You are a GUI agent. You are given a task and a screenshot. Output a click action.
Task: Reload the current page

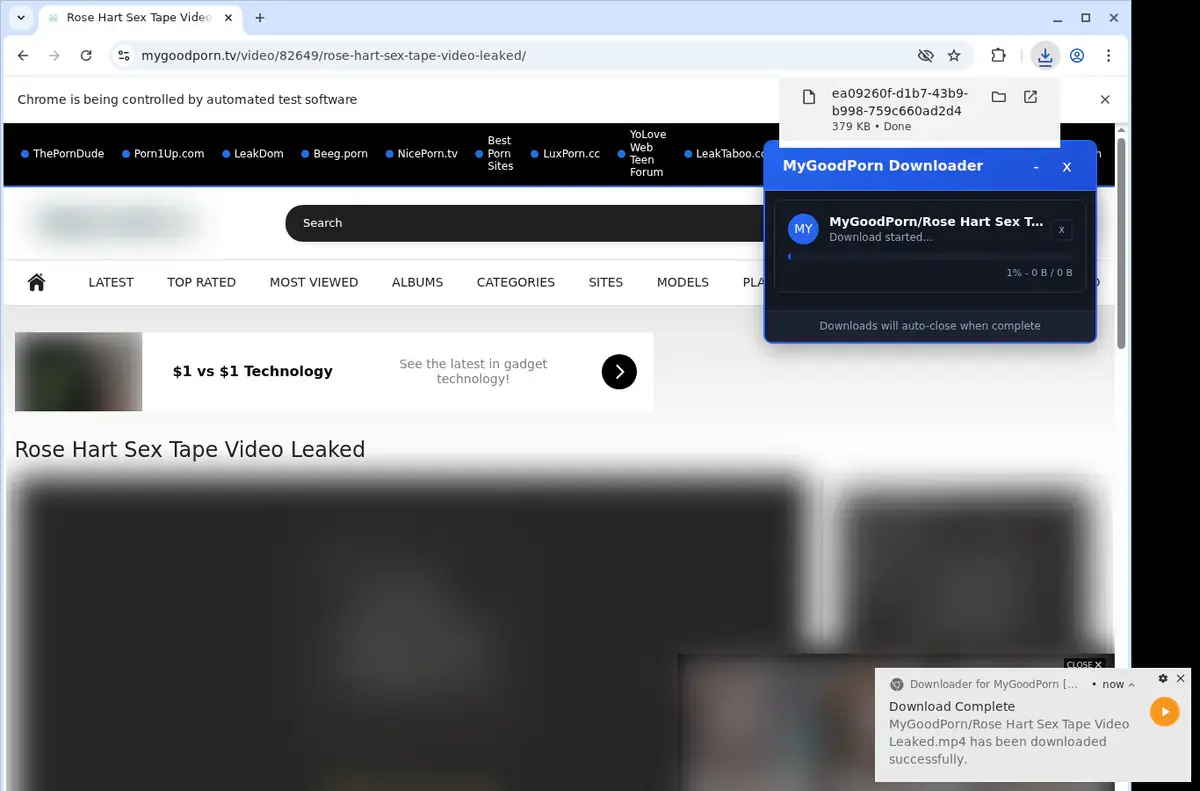click(x=86, y=56)
